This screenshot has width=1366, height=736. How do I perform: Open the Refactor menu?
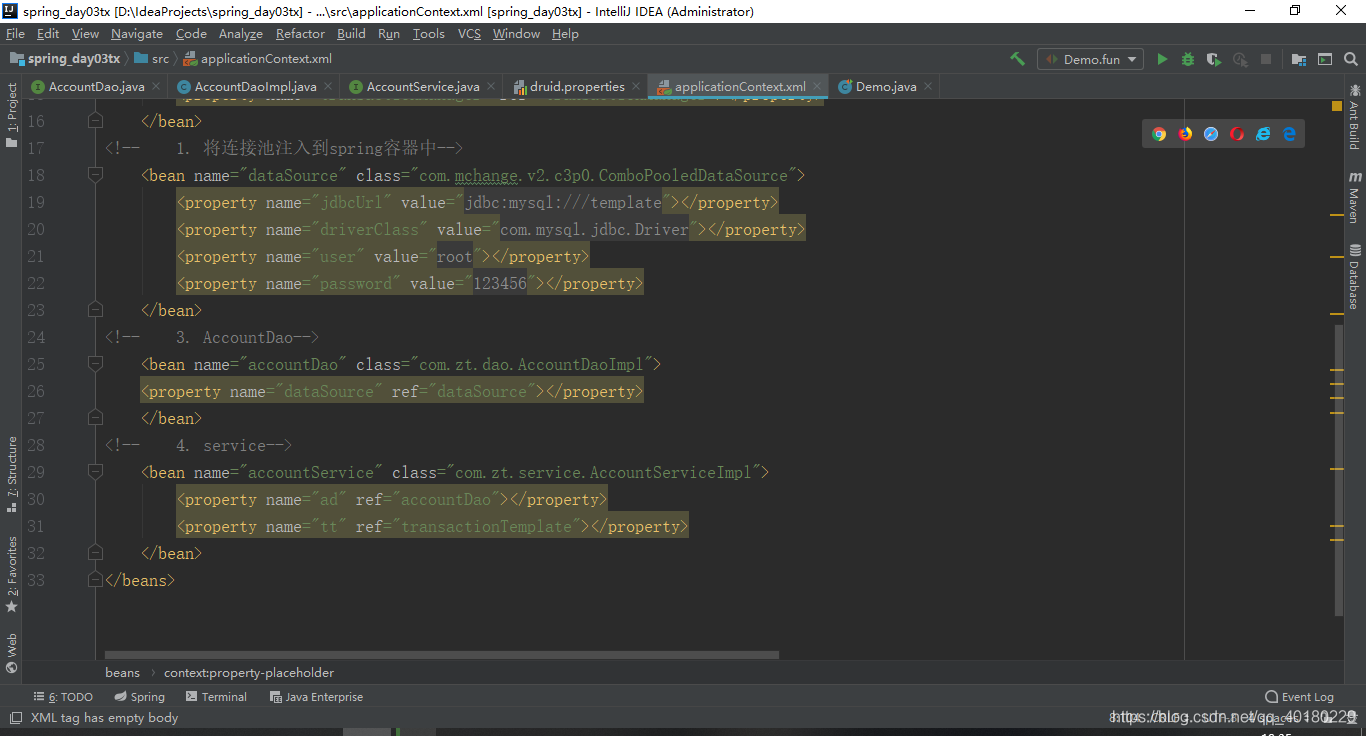click(300, 33)
